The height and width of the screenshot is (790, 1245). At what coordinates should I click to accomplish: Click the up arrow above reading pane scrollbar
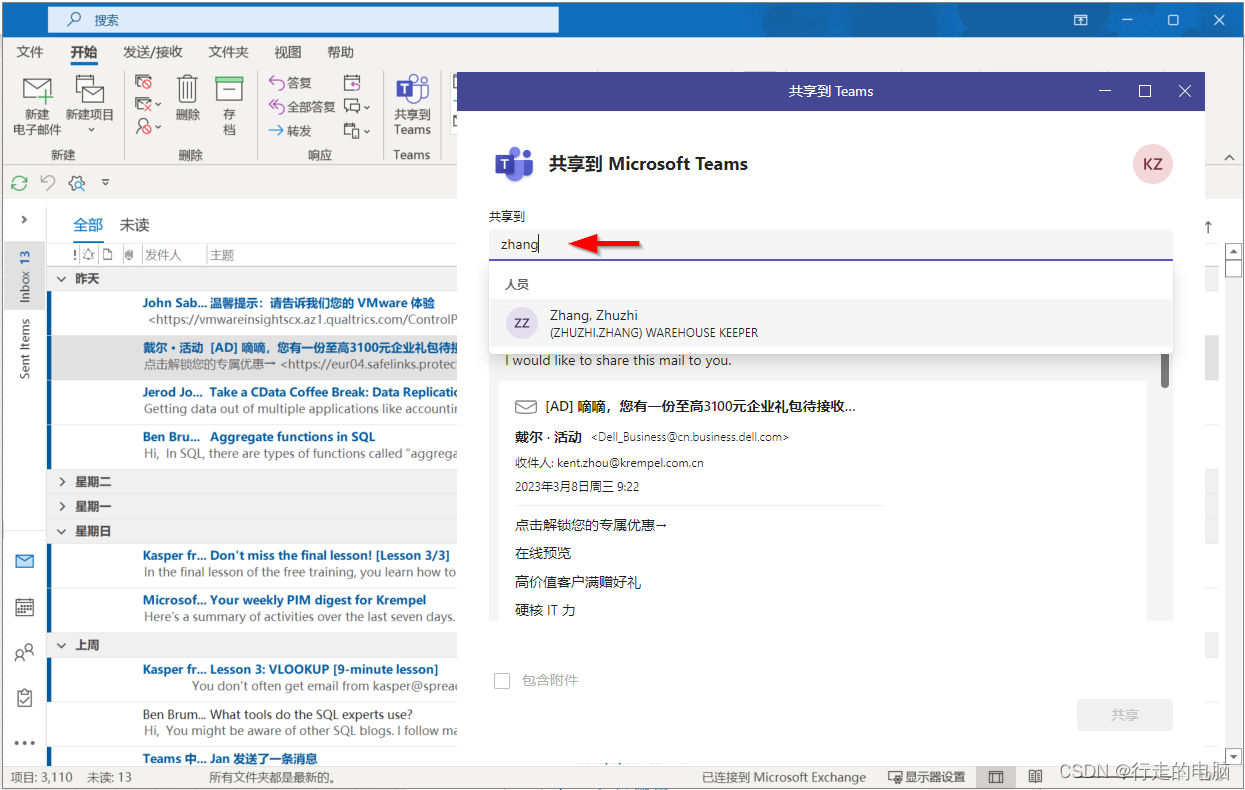pos(1208,227)
